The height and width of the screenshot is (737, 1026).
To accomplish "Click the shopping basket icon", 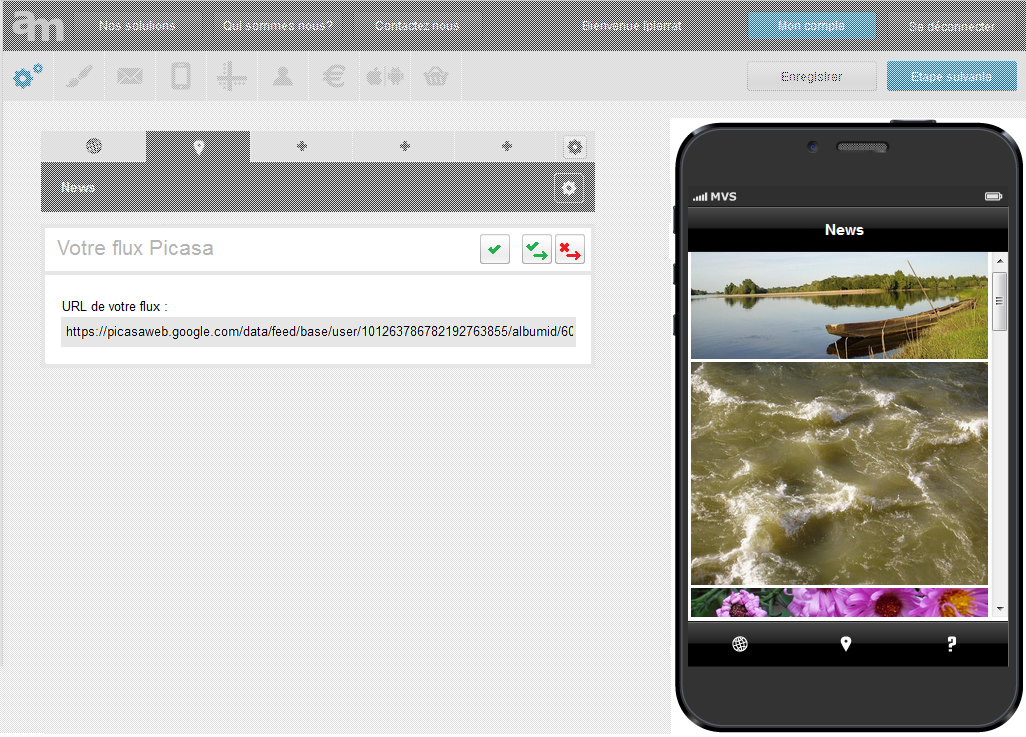I will (435, 77).
